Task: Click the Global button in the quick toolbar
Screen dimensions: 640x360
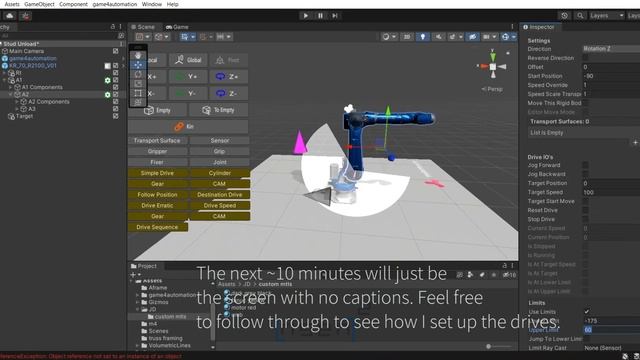Action: pyautogui.click(x=188, y=60)
